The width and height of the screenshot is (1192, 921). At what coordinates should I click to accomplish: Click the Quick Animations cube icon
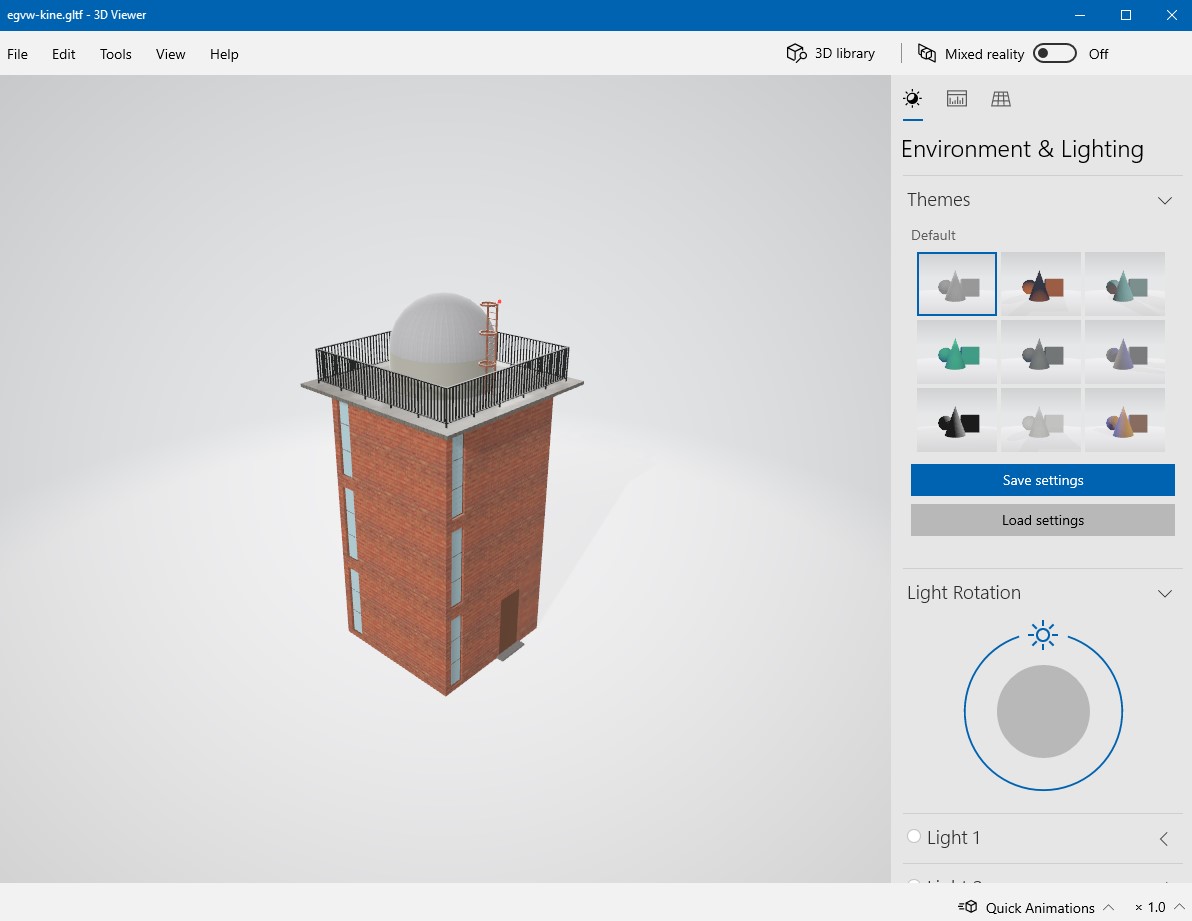coord(968,907)
